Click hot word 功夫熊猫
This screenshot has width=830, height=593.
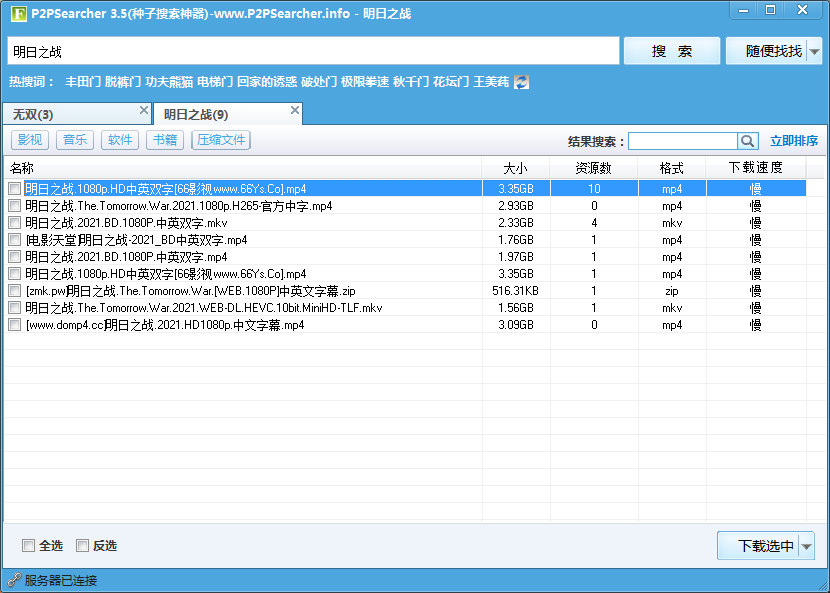[169, 82]
